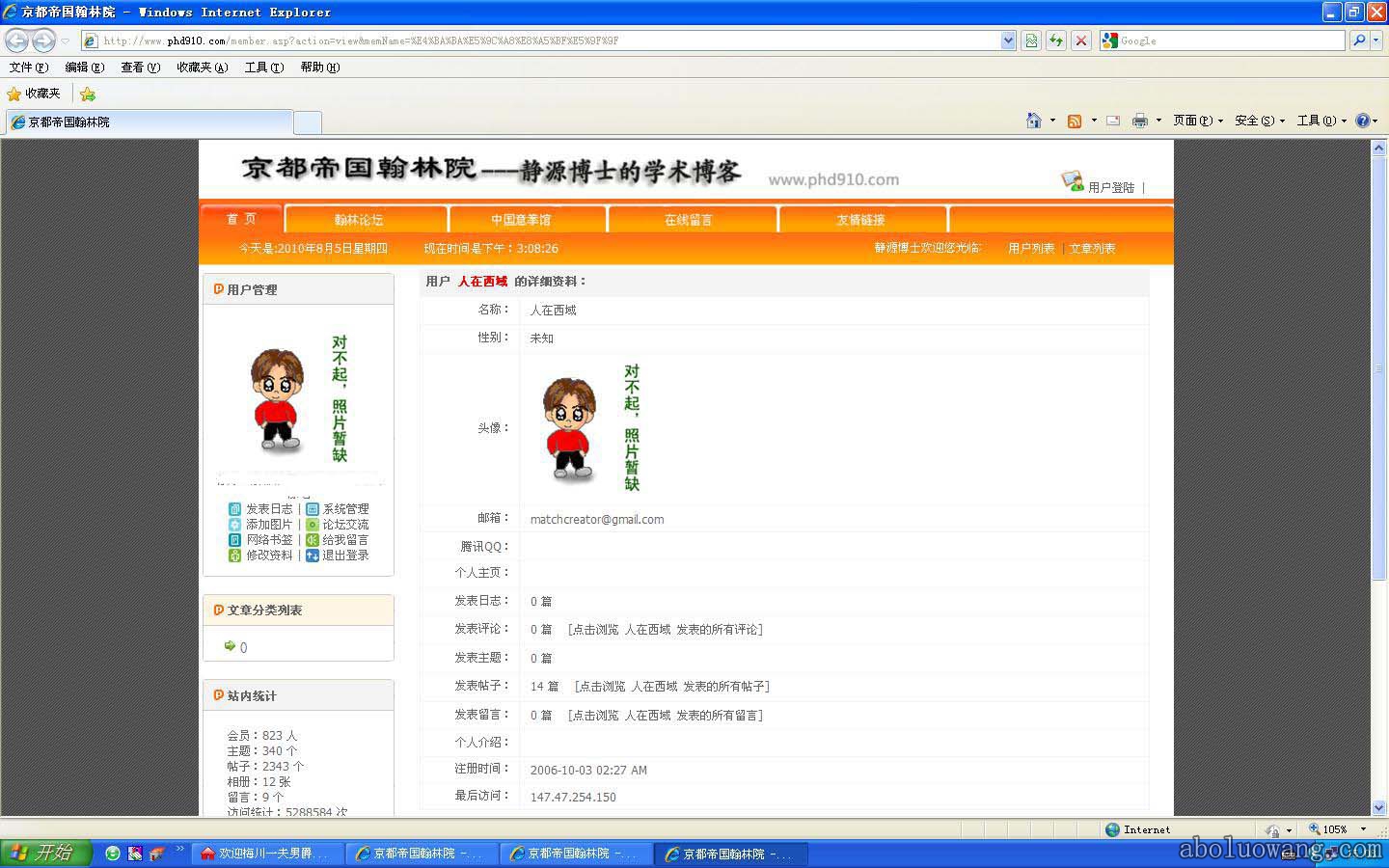Image resolution: width=1389 pixels, height=868 pixels.
Task: Click the Print icon in command bar
Action: tap(1140, 121)
